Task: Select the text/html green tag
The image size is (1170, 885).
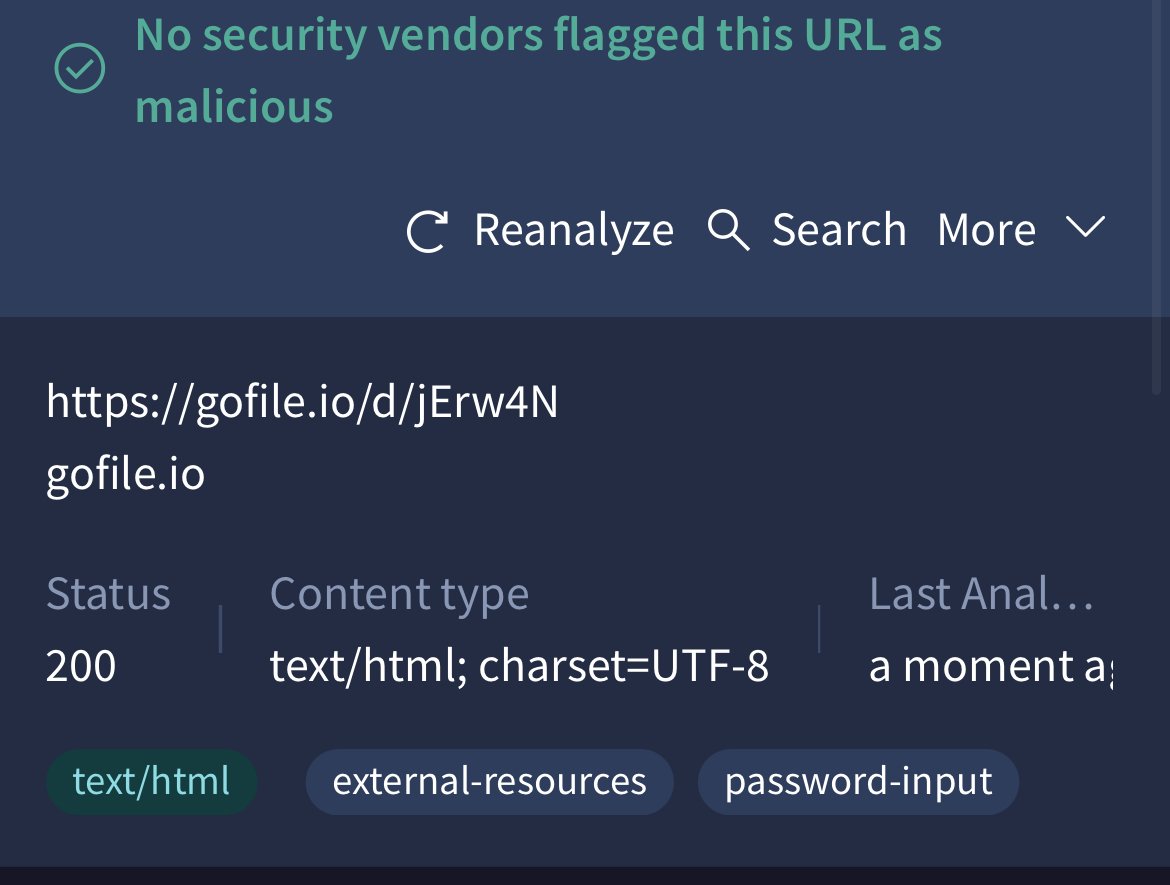Action: 152,781
